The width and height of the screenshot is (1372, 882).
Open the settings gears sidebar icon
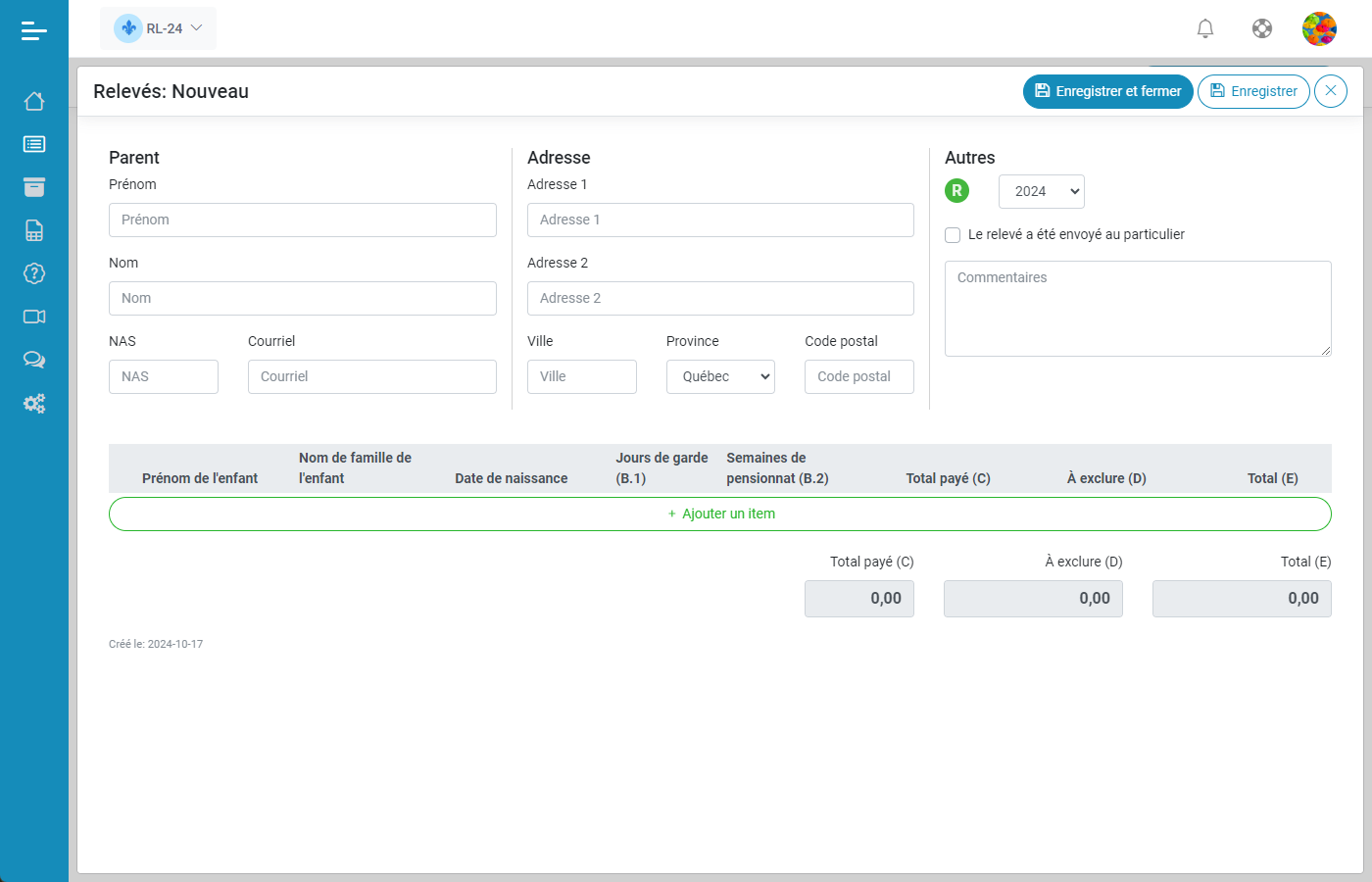[x=34, y=403]
